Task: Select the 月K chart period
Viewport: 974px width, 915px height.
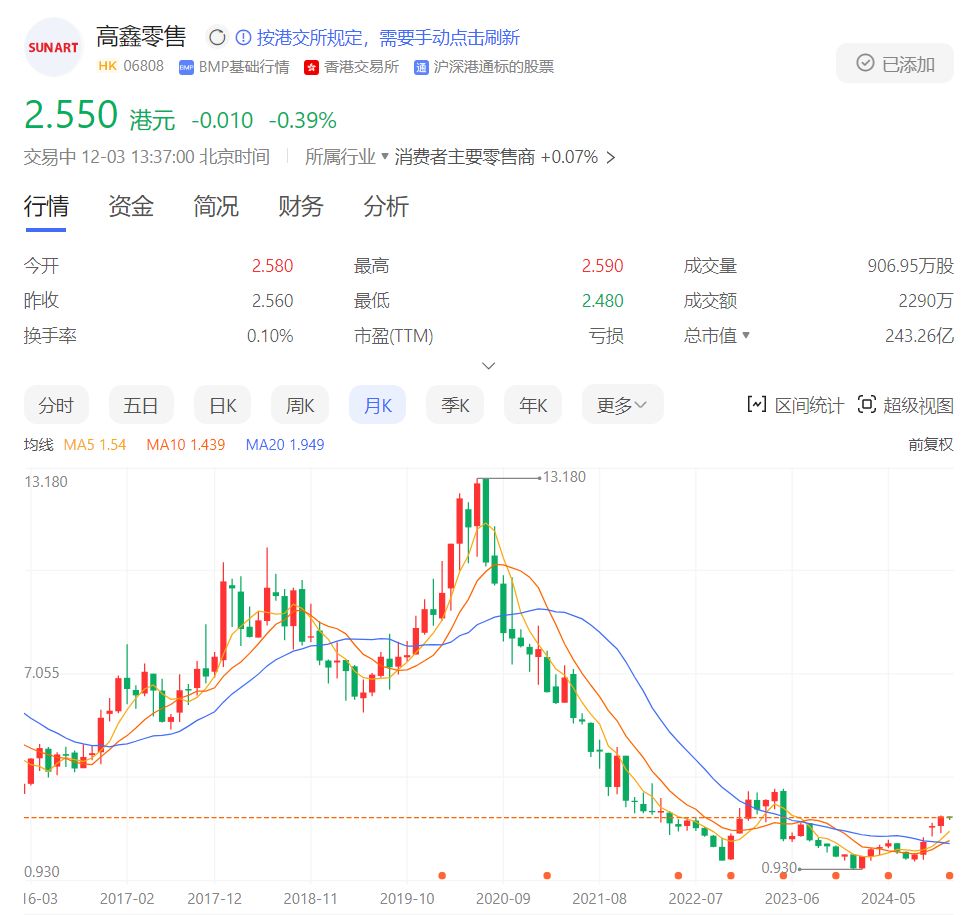Action: pos(378,405)
